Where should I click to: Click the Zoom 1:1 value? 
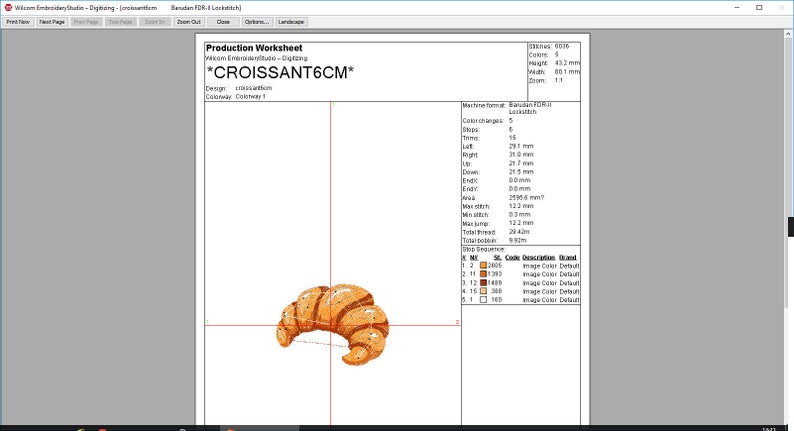559,81
